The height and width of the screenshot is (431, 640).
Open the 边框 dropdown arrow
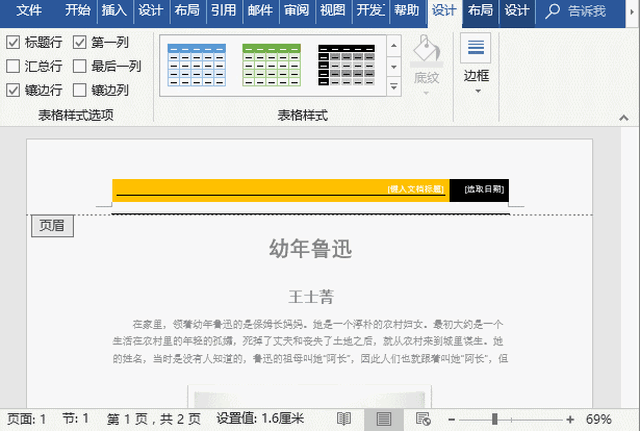(478, 91)
